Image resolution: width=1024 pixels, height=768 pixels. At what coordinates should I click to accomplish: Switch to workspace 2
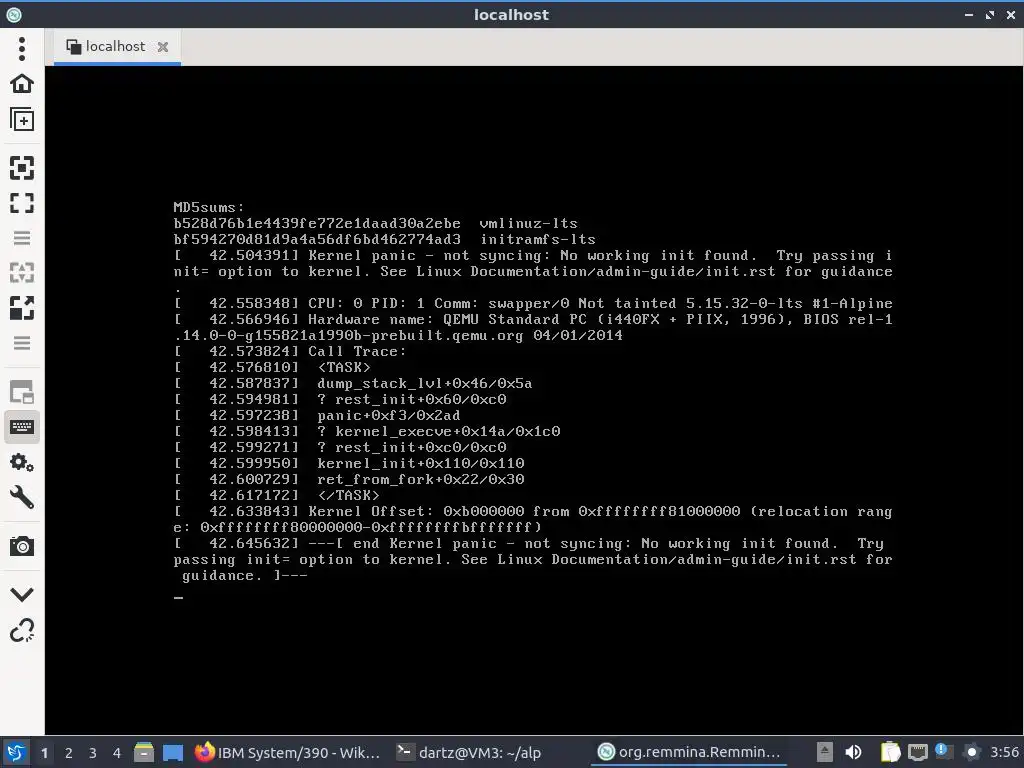click(69, 753)
